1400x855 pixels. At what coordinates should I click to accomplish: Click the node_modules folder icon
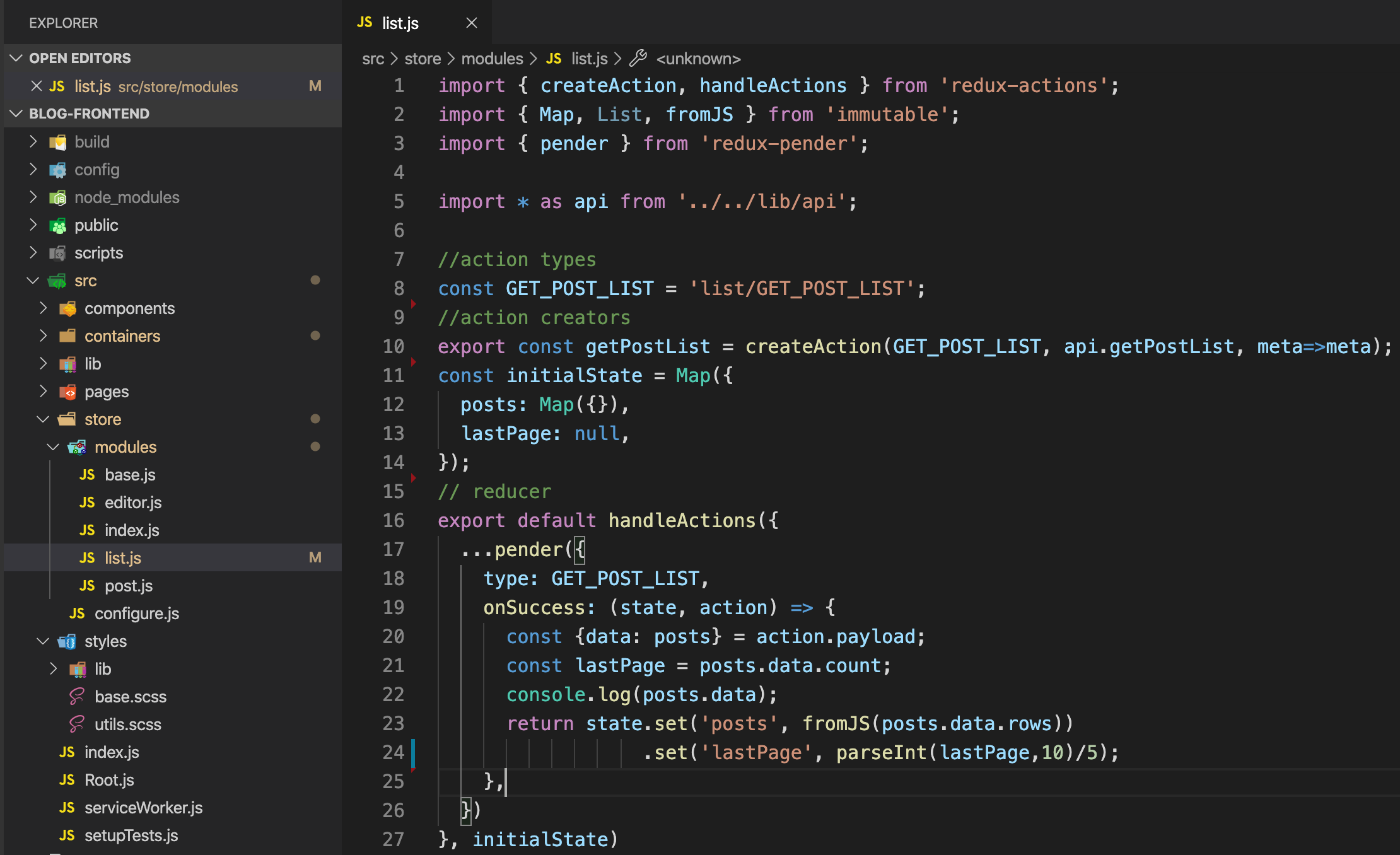(x=58, y=198)
